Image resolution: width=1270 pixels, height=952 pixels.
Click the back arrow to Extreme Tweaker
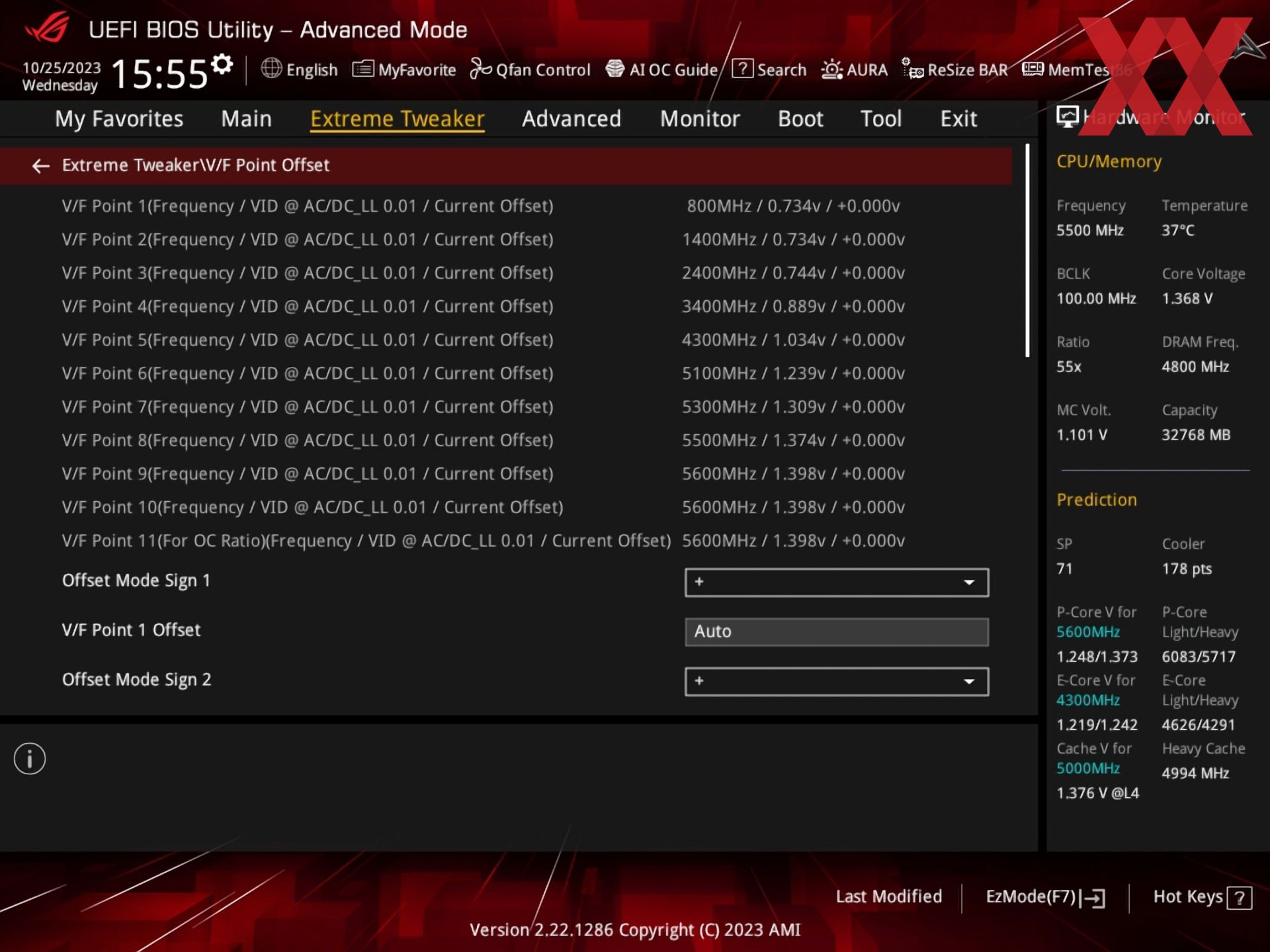point(41,166)
